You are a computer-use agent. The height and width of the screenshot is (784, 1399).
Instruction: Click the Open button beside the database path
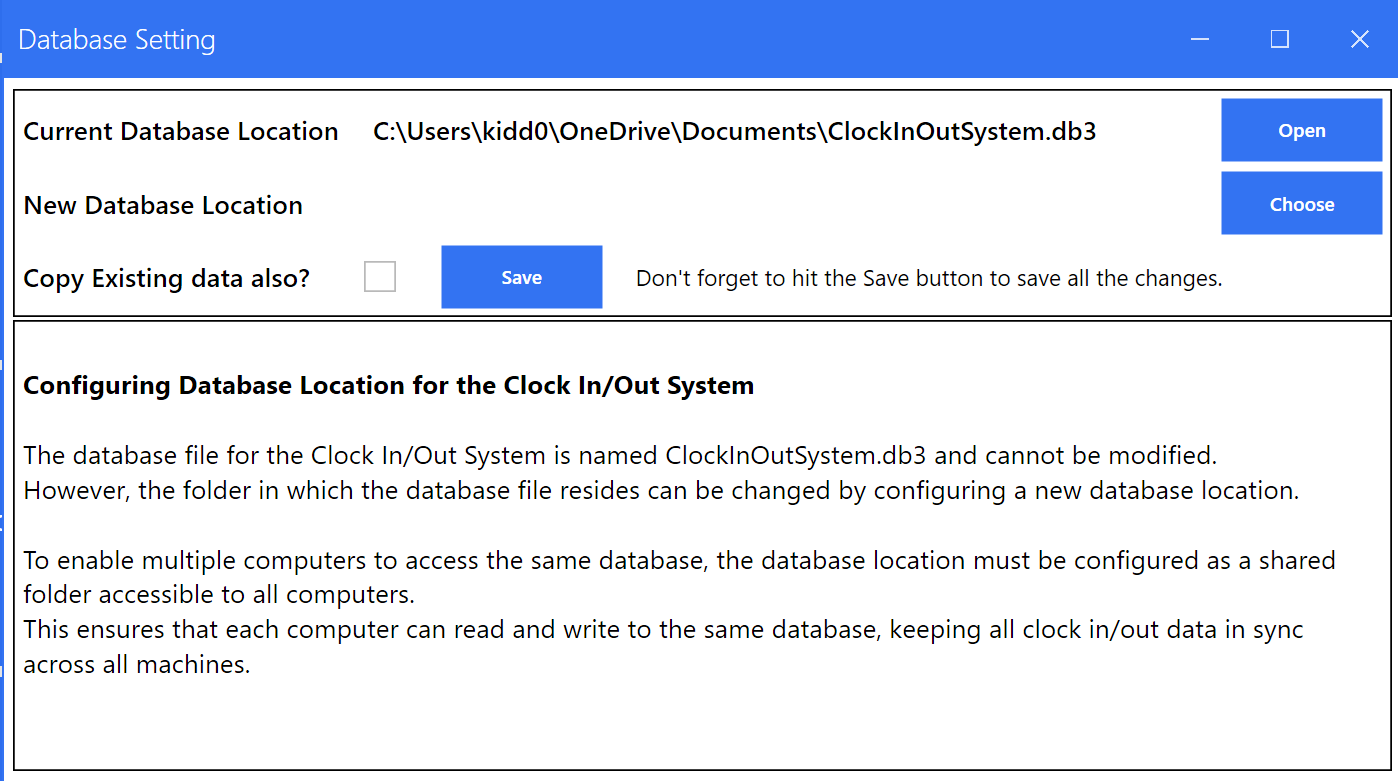(1301, 130)
